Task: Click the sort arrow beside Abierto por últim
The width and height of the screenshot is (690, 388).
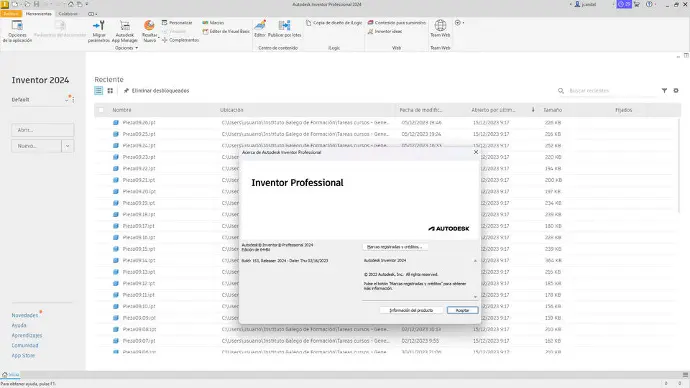Action: click(x=533, y=110)
